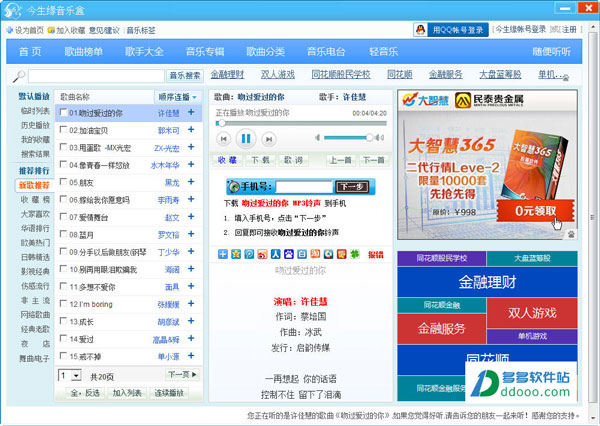Click the 随便听听 link
Screen dimensions: 600x426
pos(551,52)
